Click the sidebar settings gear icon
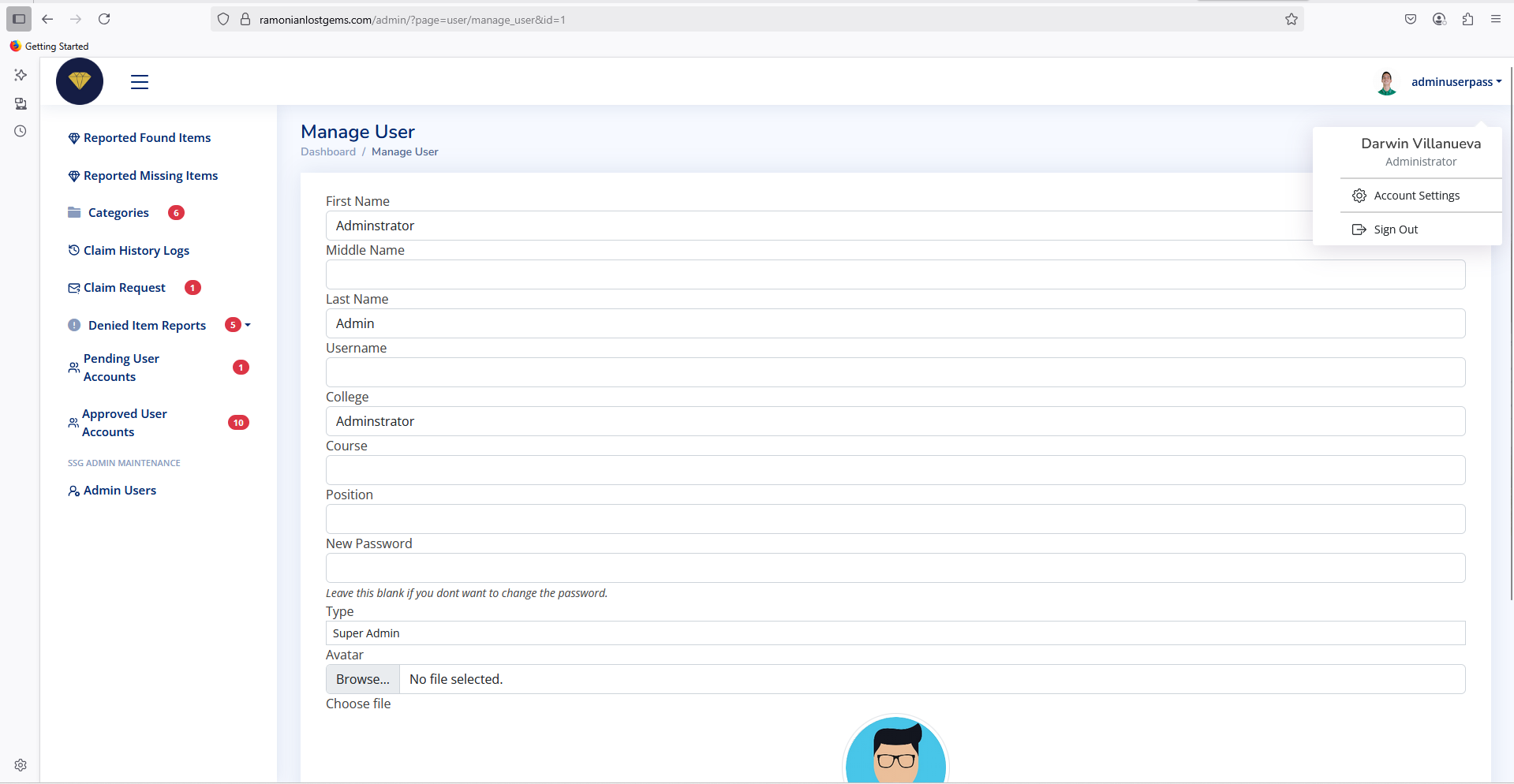The width and height of the screenshot is (1514, 784). [x=21, y=764]
